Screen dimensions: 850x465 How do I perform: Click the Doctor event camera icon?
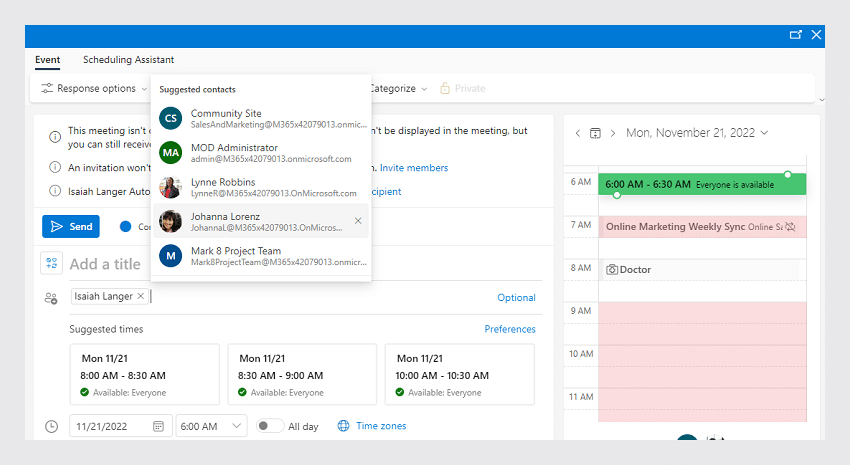coord(612,269)
